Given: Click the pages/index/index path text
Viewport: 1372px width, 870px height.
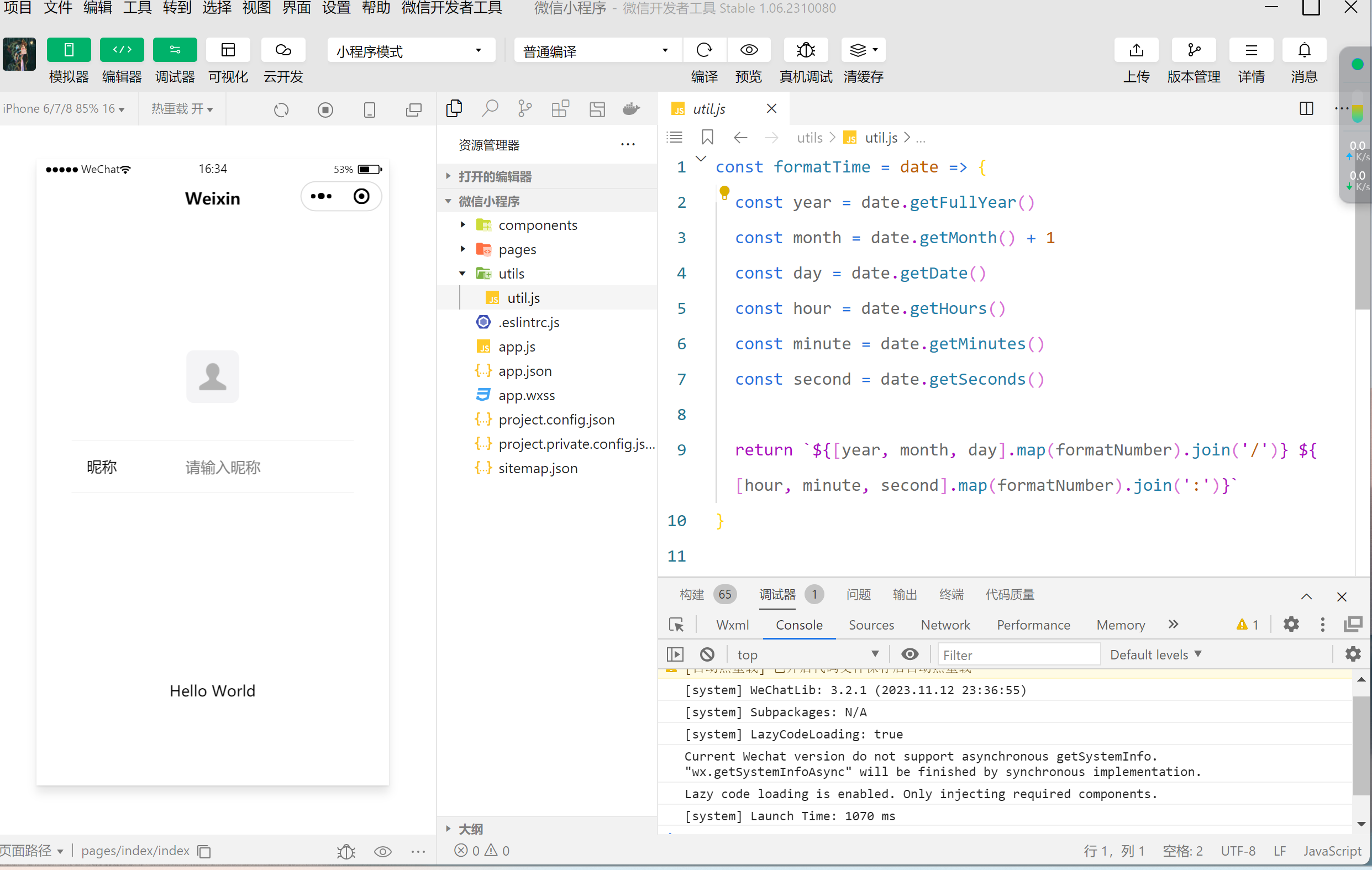Looking at the screenshot, I should coord(135,851).
